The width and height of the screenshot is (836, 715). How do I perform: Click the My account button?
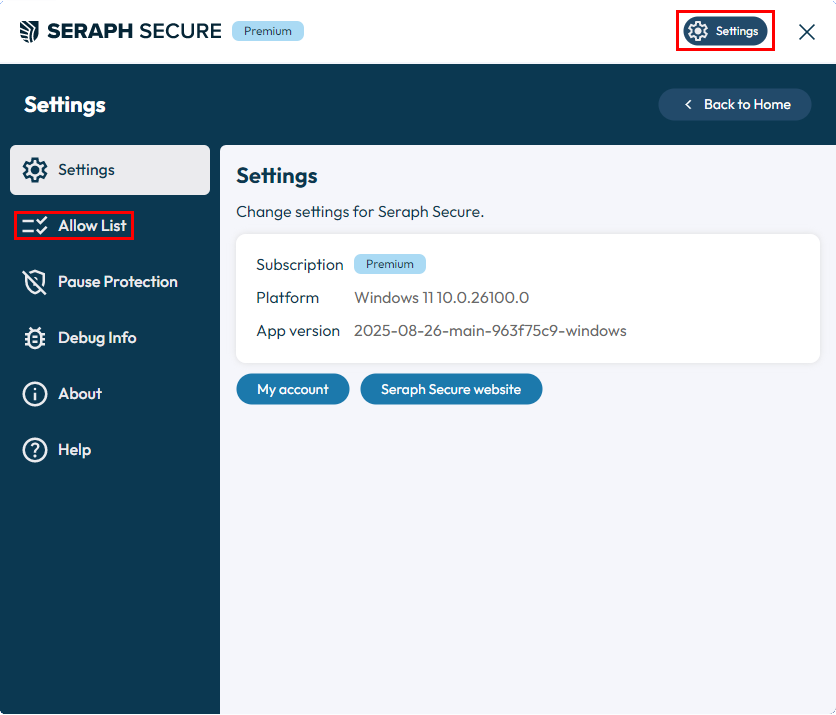pos(293,389)
